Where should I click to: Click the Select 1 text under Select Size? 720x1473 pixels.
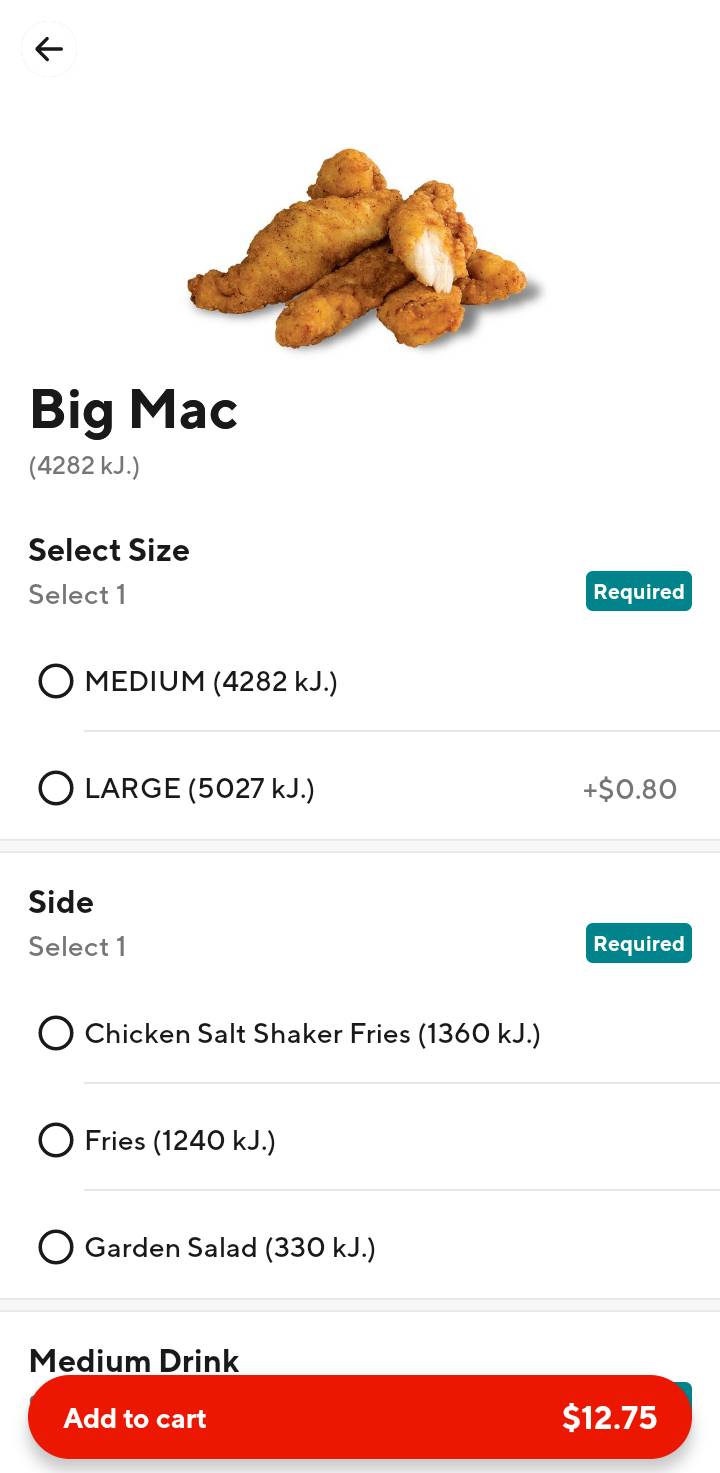[77, 594]
